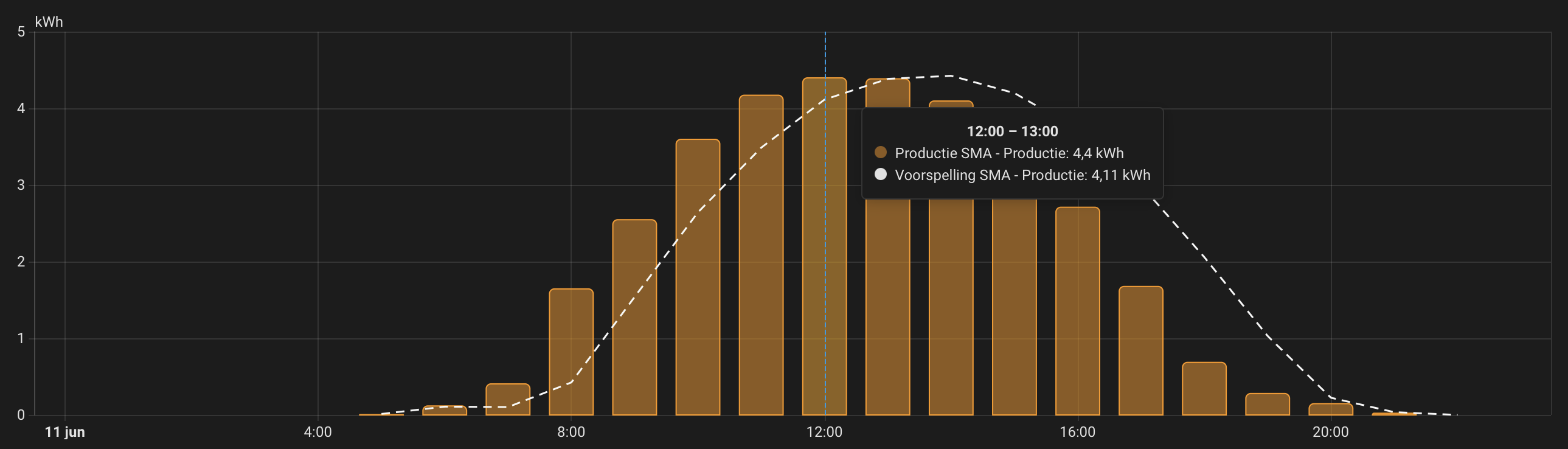Image resolution: width=1568 pixels, height=449 pixels.
Task: Click the 16:00 production bar
Action: (1077, 311)
